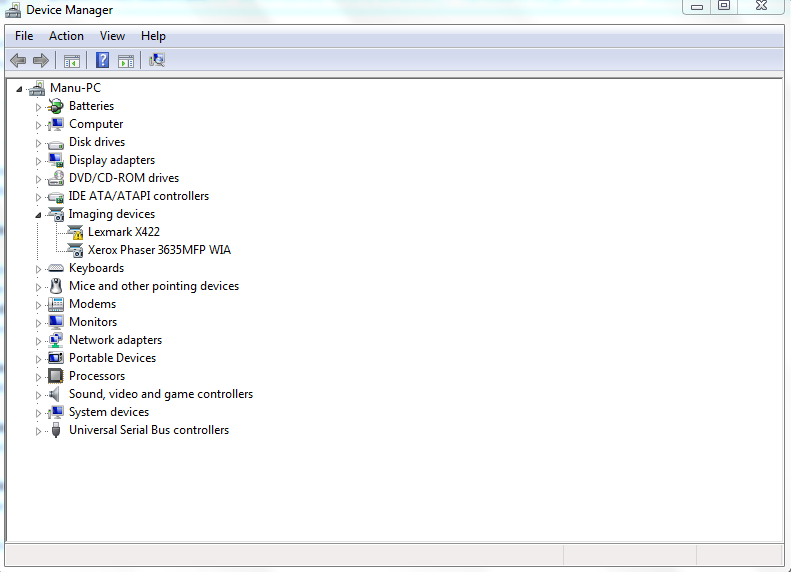Open the View menu
The height and width of the screenshot is (572, 791).
(112, 36)
